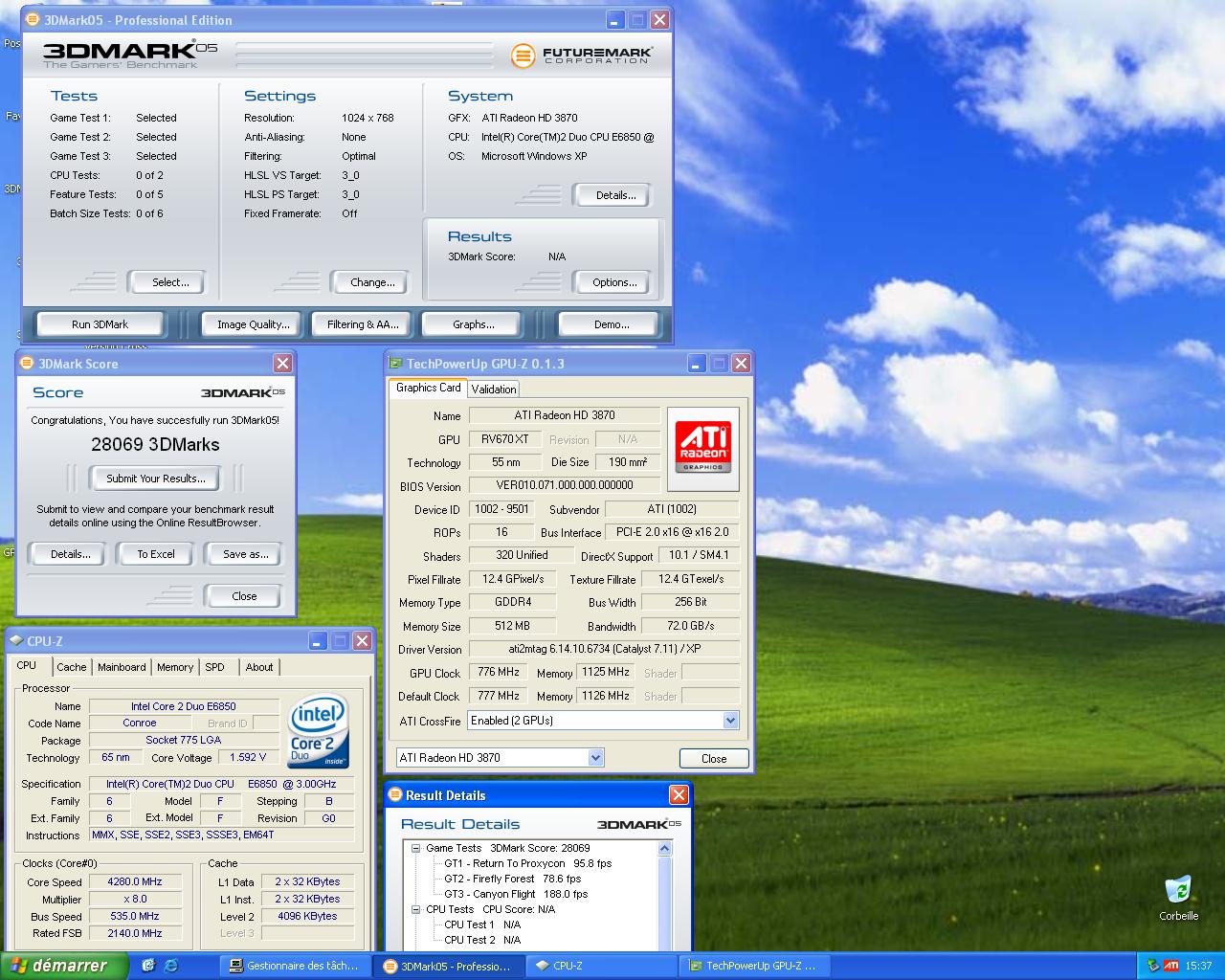Viewport: 1225px width, 980px height.
Task: Select the CPU tab in CPU-Z
Action: tap(27, 665)
